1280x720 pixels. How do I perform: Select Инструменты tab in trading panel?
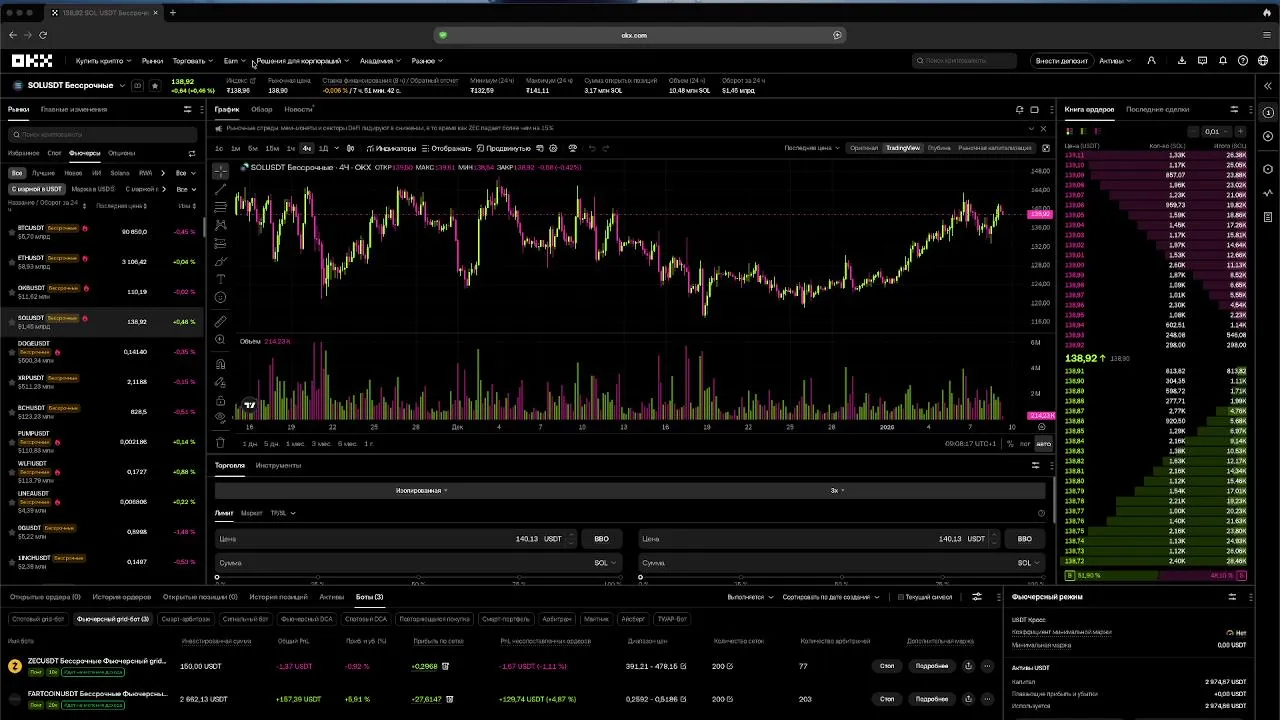coord(278,465)
